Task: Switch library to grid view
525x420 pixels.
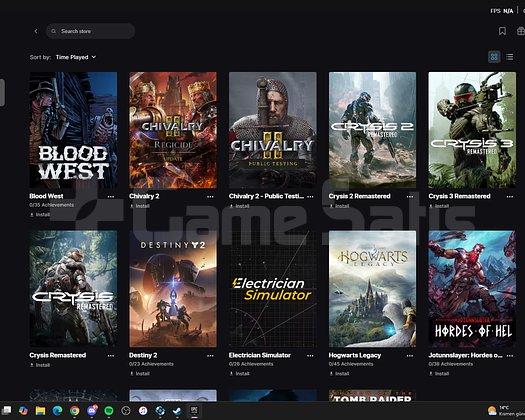Action: point(494,57)
